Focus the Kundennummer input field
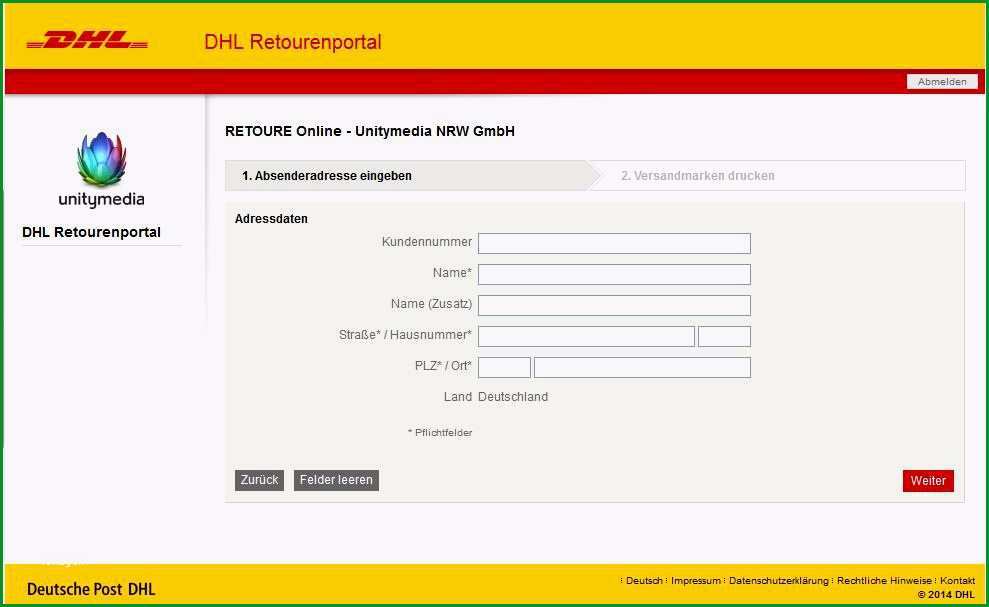This screenshot has height=607, width=989. [614, 243]
